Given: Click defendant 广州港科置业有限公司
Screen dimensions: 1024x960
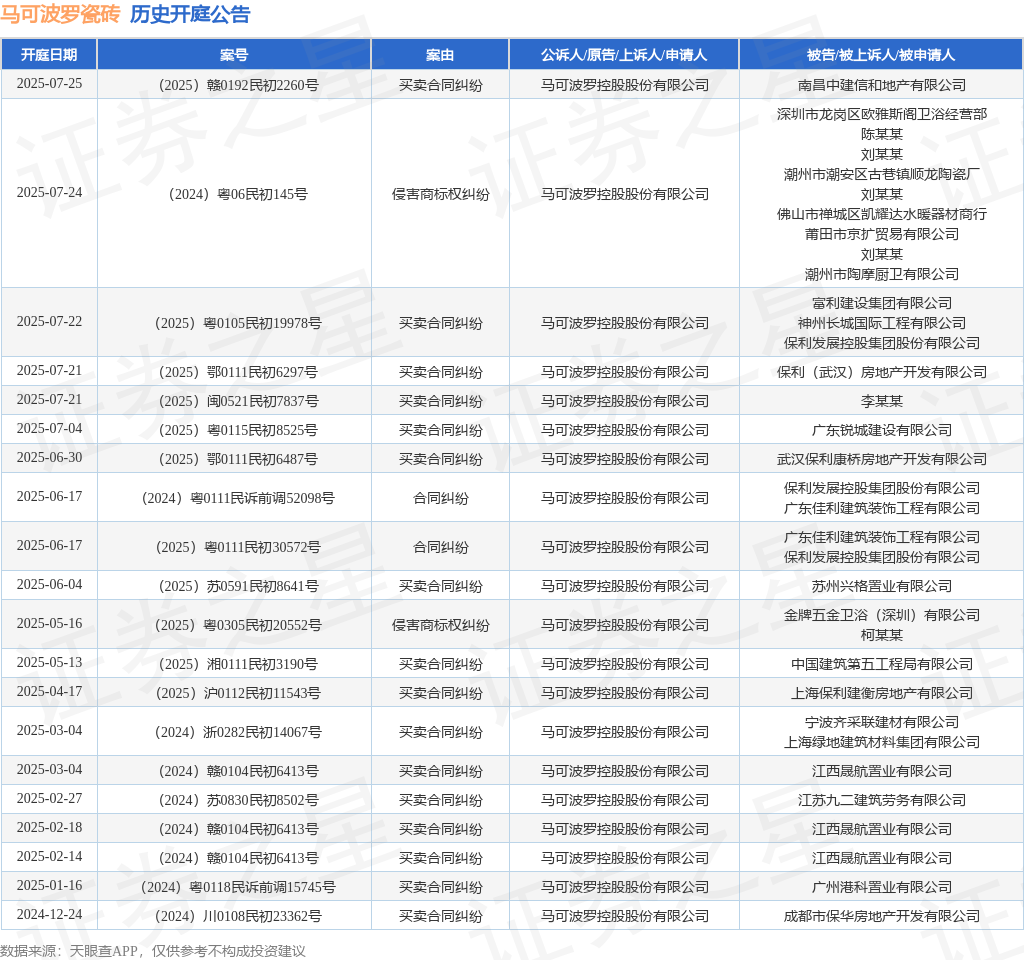Looking at the screenshot, I should tap(882, 887).
